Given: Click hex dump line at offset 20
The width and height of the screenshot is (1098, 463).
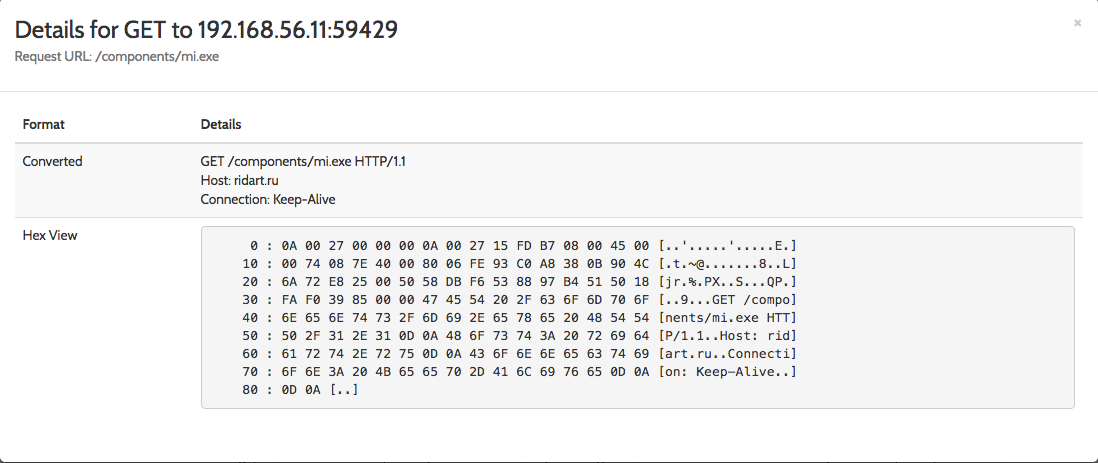Looking at the screenshot, I should [x=520, y=282].
